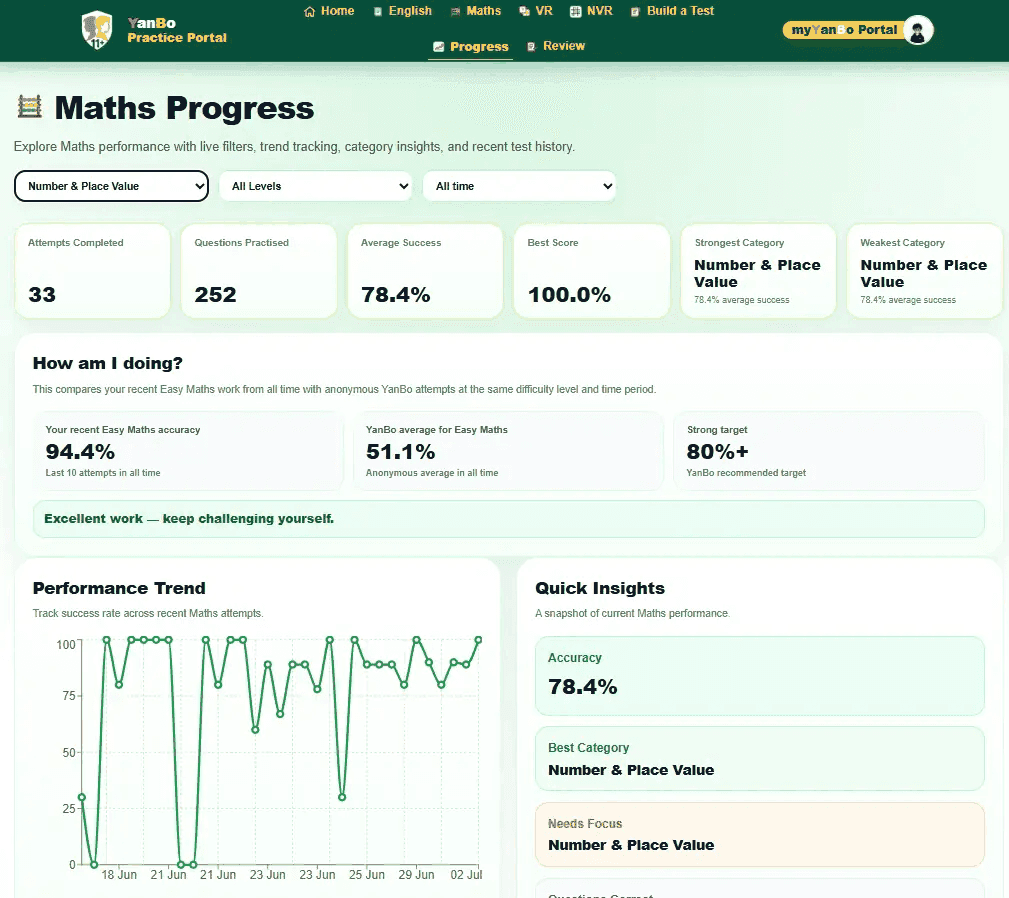1009x898 pixels.
Task: Click the Strongest Category card
Action: tap(758, 271)
